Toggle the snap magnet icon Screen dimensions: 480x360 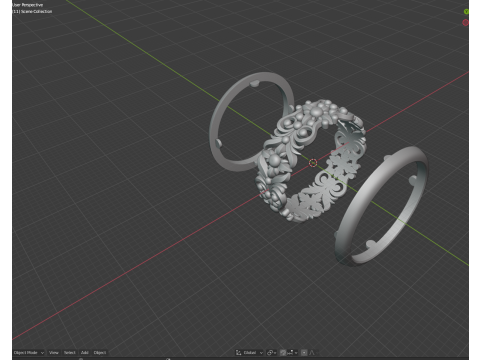click(283, 352)
